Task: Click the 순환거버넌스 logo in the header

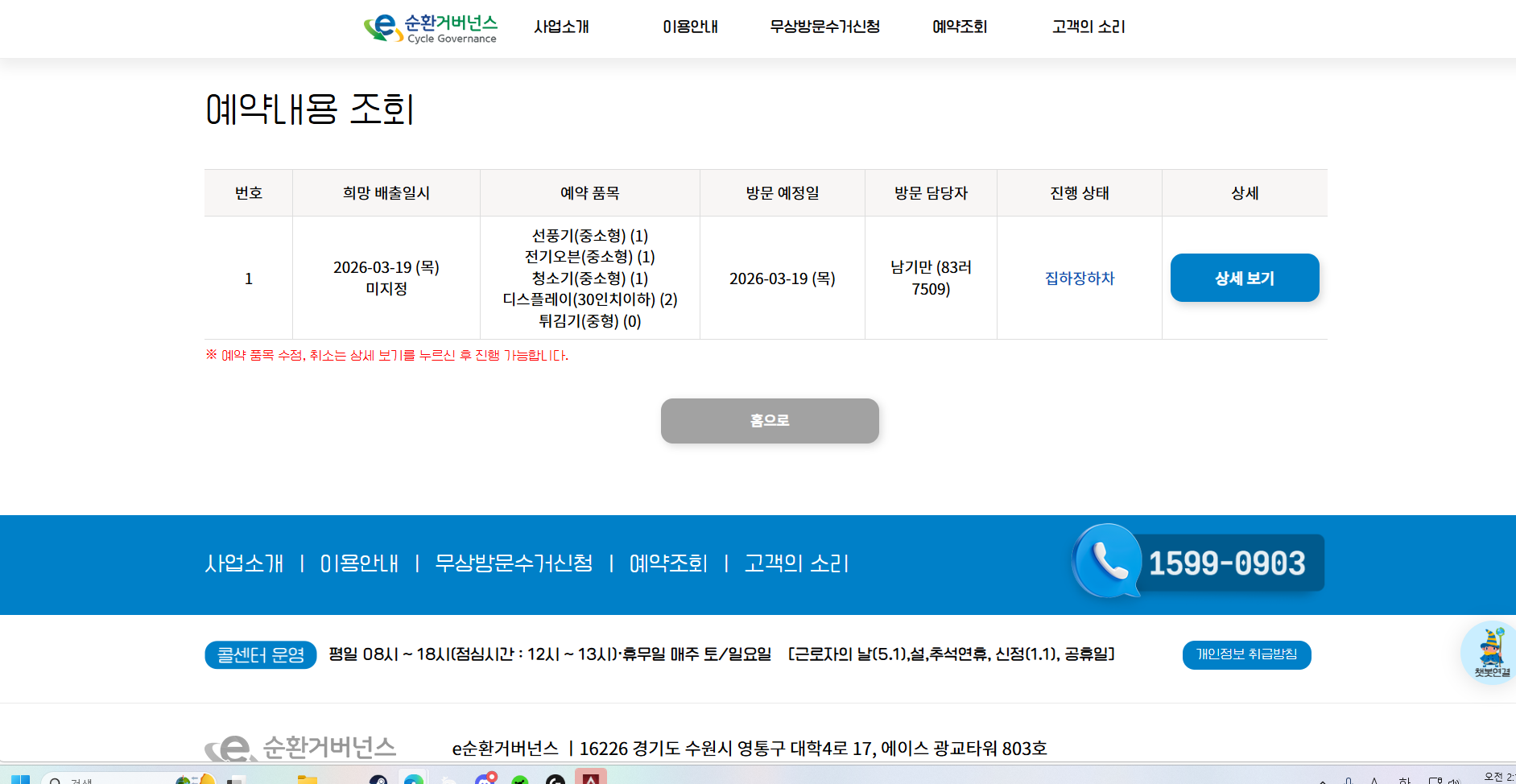Action: tap(431, 28)
